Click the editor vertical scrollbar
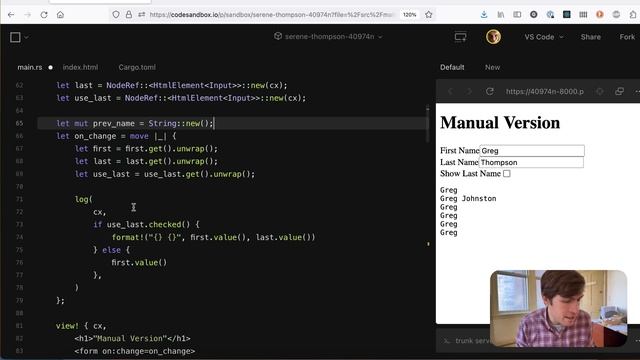 pyautogui.click(x=427, y=124)
